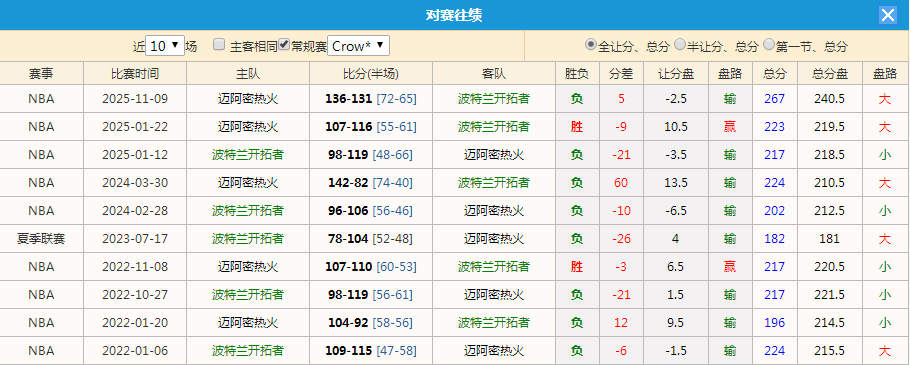Click the 总分 column header

click(x=775, y=74)
